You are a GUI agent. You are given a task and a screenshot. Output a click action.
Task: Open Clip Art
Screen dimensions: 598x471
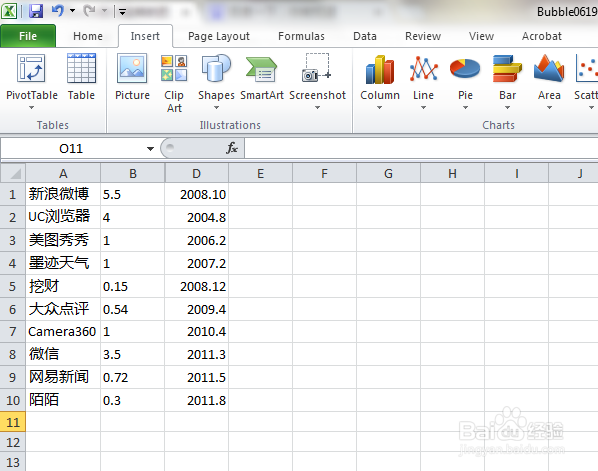[174, 83]
